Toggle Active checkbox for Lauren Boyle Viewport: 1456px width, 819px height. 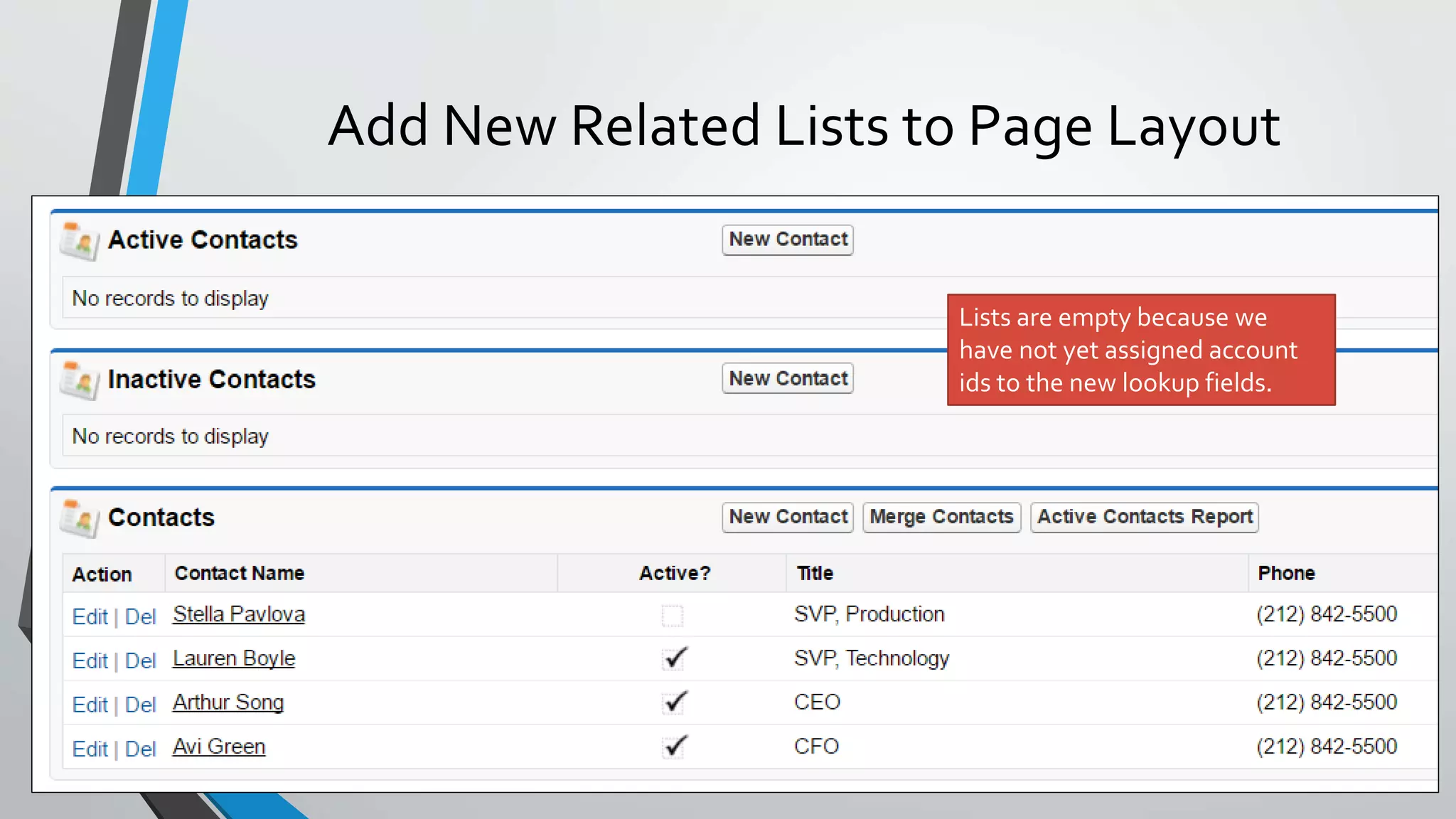[673, 659]
